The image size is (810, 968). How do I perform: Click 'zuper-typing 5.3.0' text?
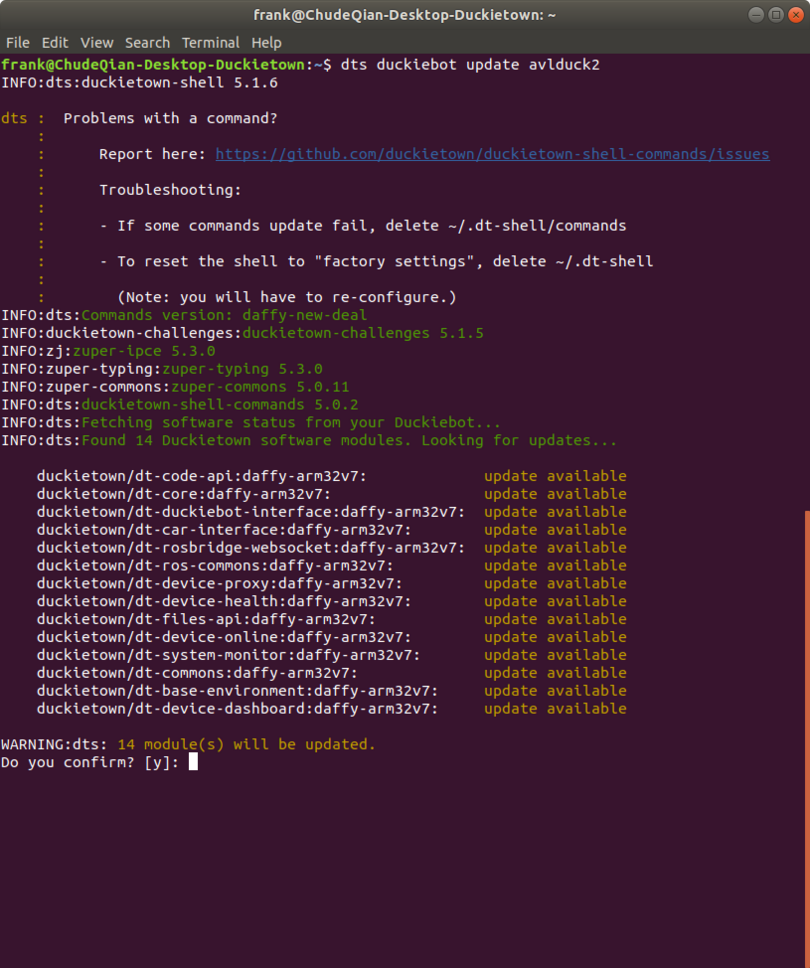pyautogui.click(x=242, y=369)
